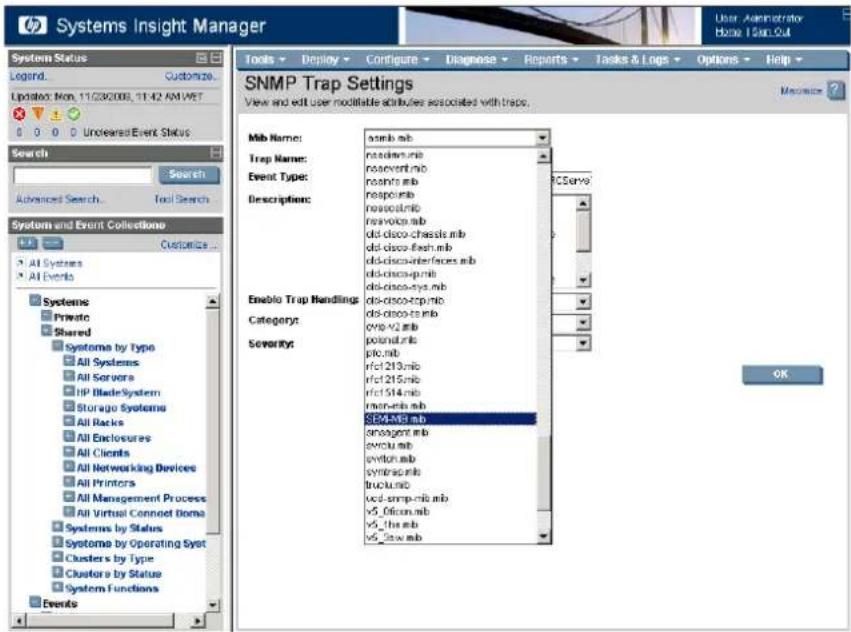Open All Networking Devices tree item

coord(136,467)
